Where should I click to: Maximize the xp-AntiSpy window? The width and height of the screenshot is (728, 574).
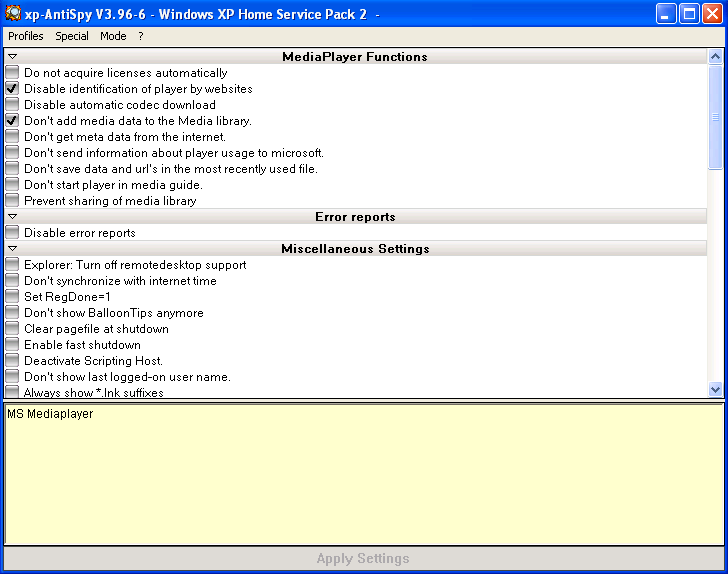click(x=689, y=13)
